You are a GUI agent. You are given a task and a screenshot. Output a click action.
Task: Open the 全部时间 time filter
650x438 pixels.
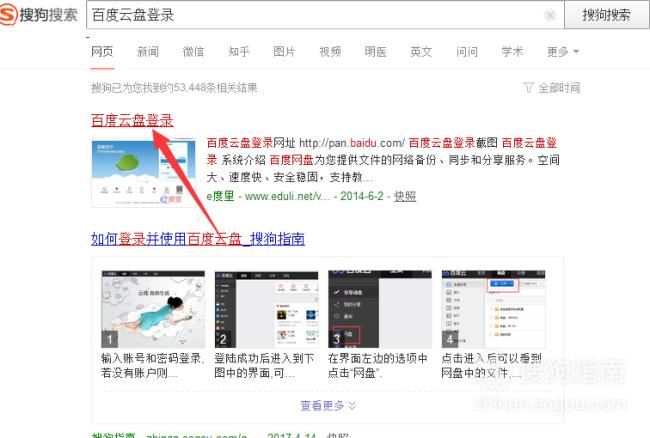(552, 88)
